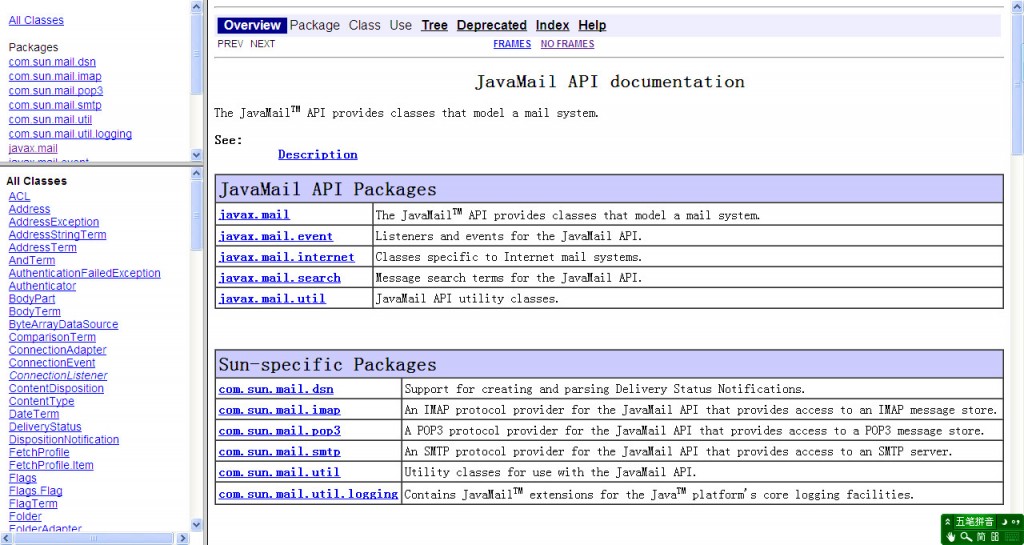Open the ACL class link
This screenshot has width=1024, height=545.
click(20, 196)
